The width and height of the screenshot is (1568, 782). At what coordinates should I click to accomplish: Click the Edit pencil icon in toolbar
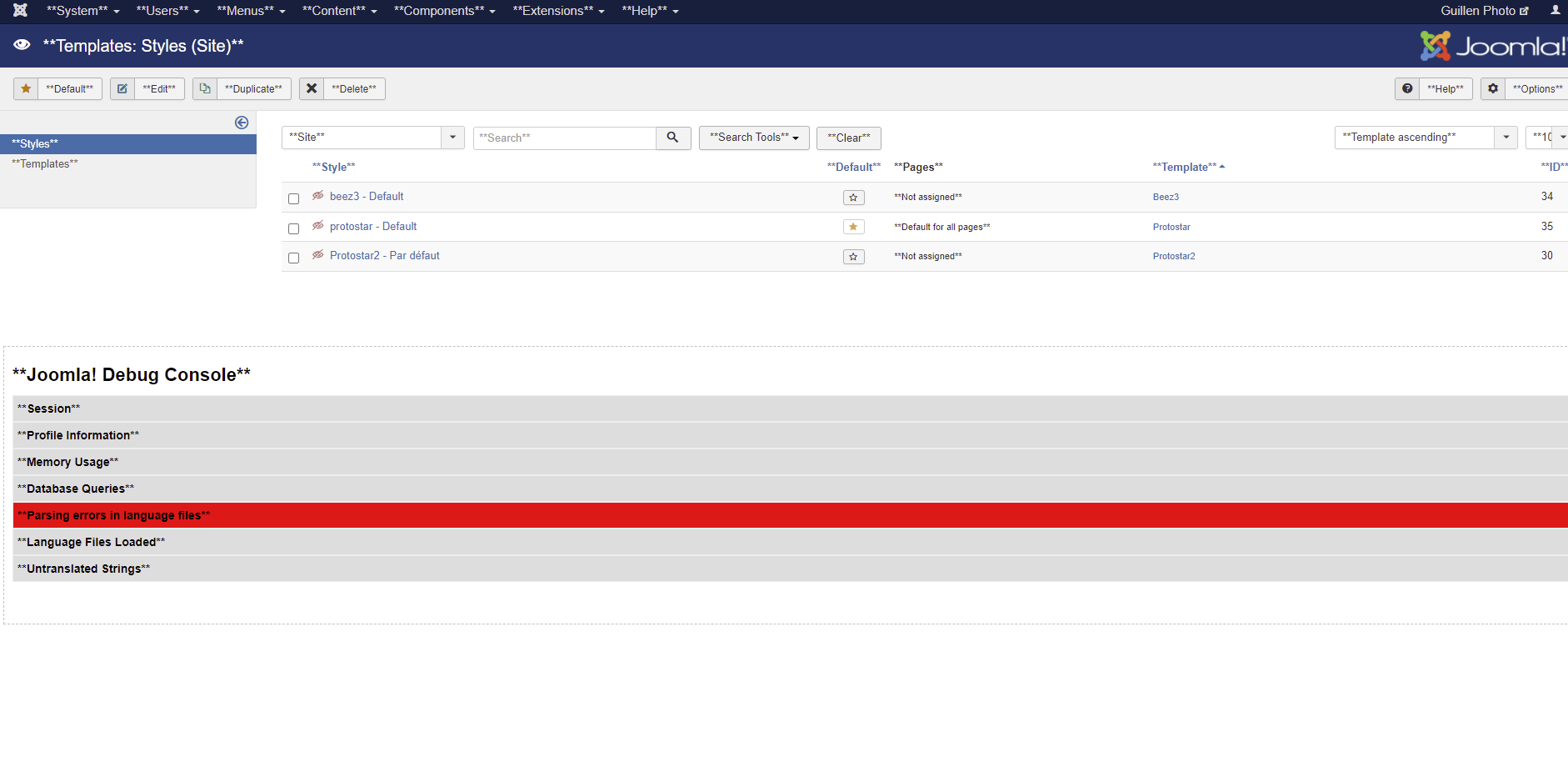(x=122, y=89)
